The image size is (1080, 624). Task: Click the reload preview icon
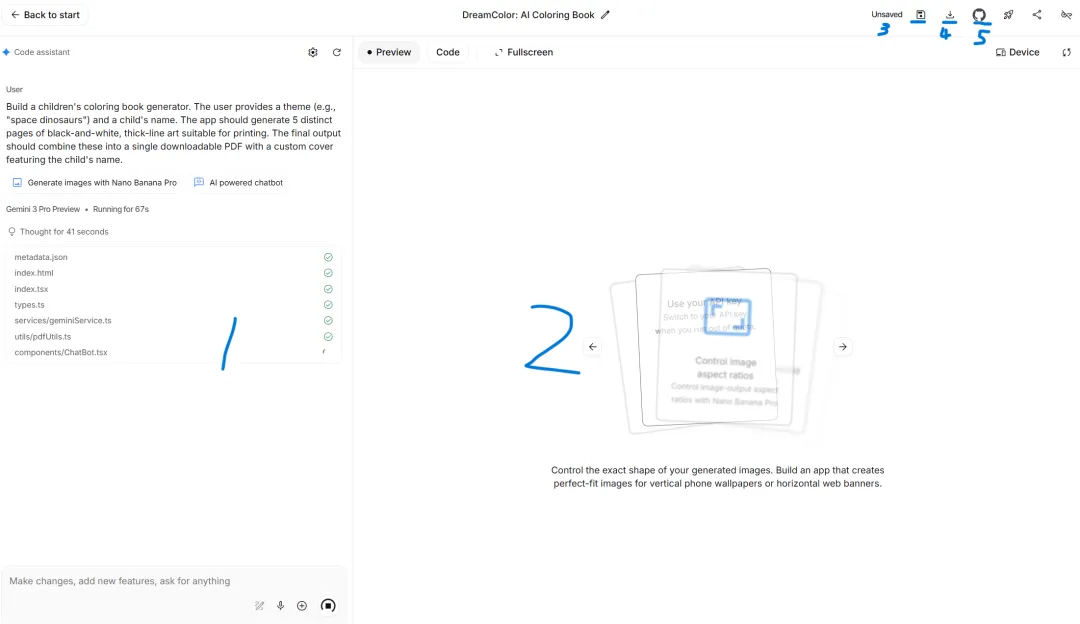(x=1066, y=52)
